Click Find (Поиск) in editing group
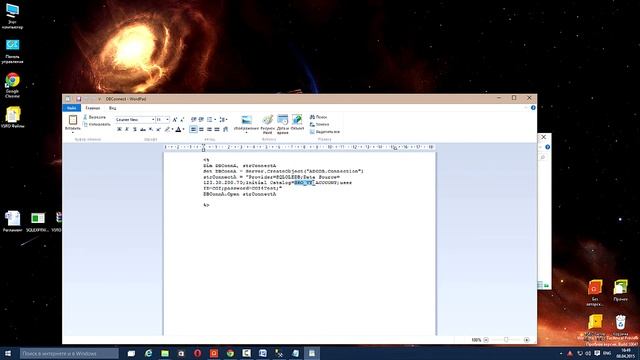 (318, 117)
